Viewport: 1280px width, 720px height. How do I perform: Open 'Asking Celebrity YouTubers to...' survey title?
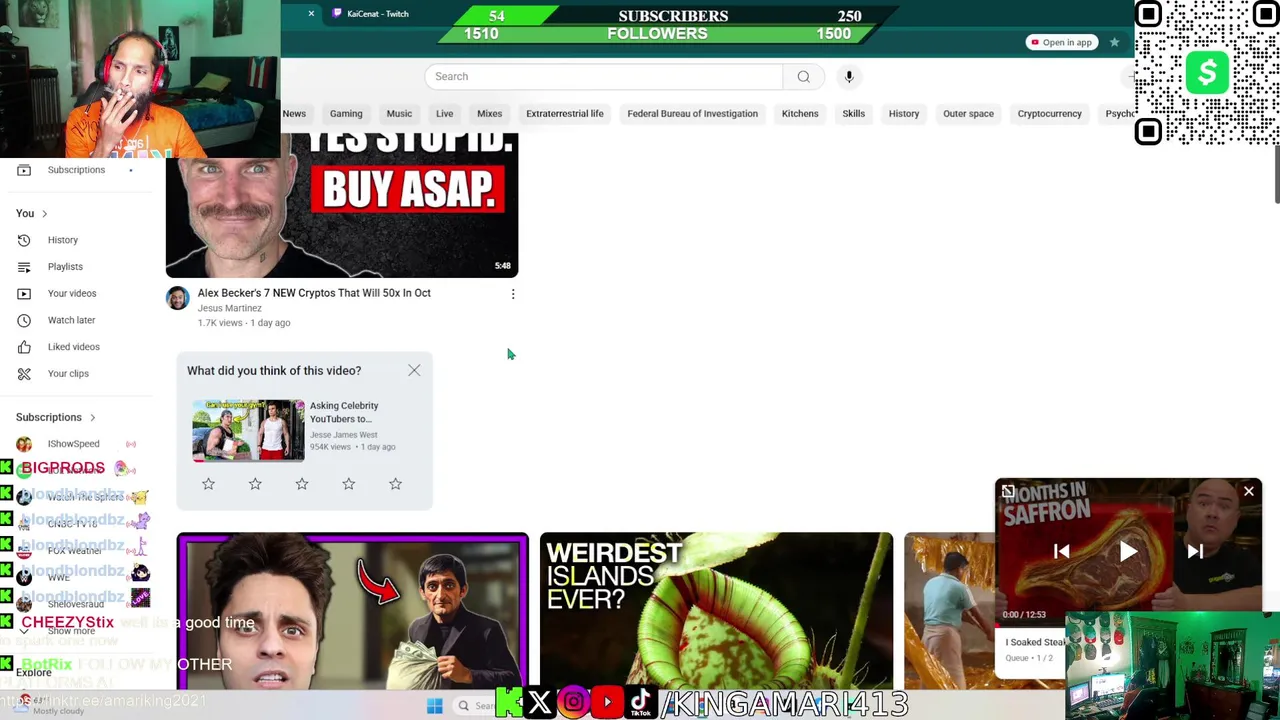coord(344,412)
